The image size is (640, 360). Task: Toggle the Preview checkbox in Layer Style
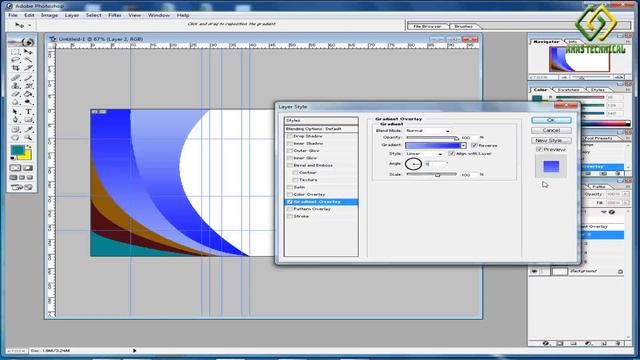[539, 149]
